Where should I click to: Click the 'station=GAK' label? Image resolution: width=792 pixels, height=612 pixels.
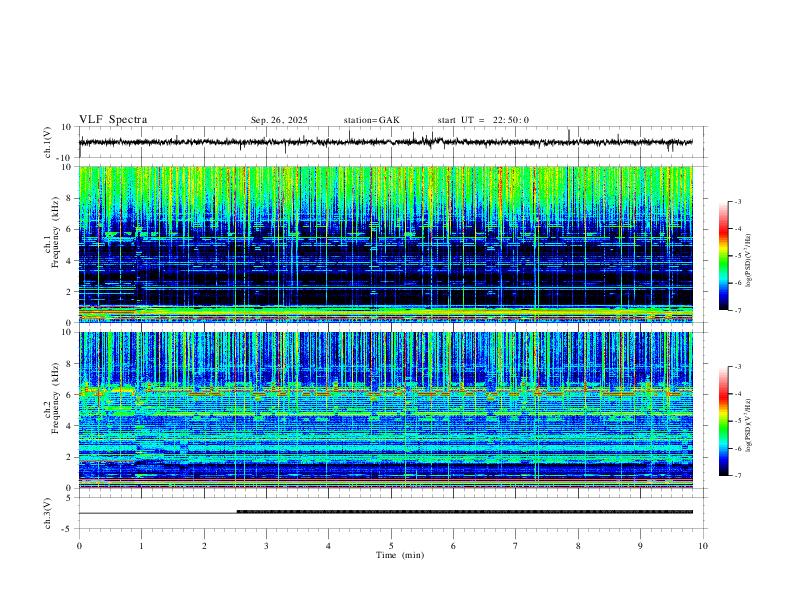[x=371, y=120]
